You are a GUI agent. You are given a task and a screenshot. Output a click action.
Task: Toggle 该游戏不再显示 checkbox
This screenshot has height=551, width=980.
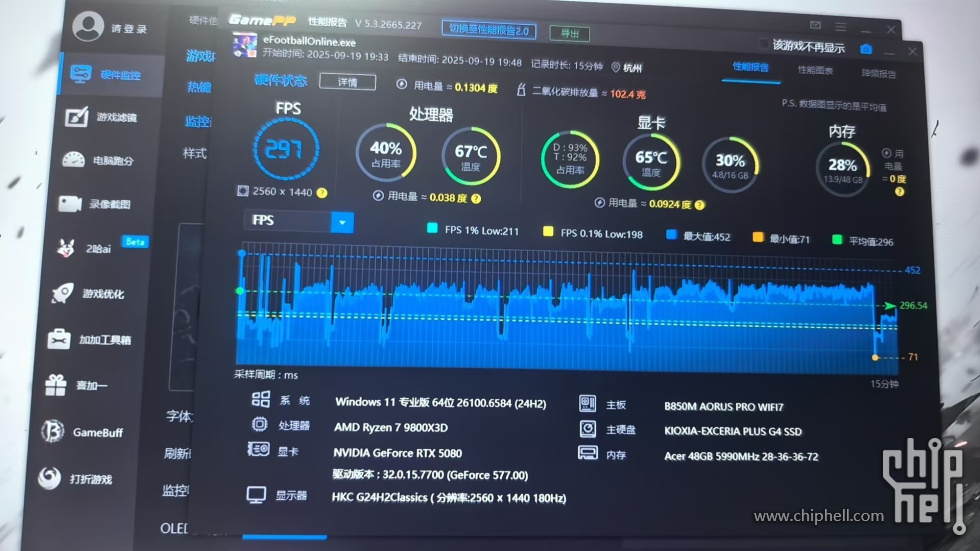click(763, 44)
